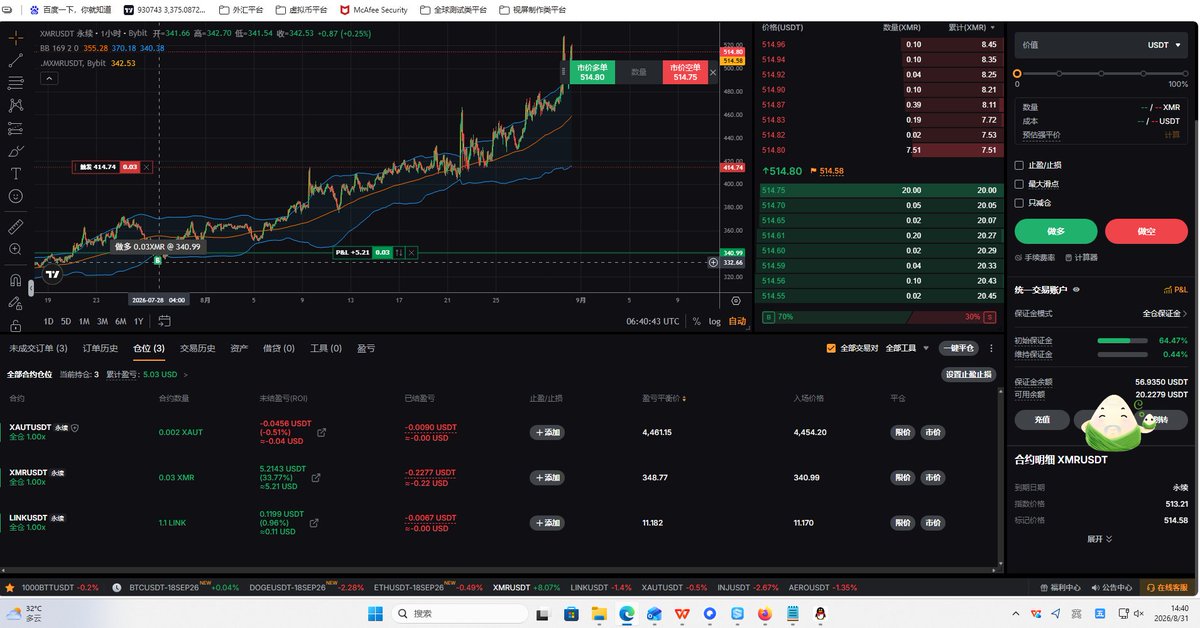Cancel the 触发 414.74 order line
This screenshot has height=628, width=1200.
point(147,167)
